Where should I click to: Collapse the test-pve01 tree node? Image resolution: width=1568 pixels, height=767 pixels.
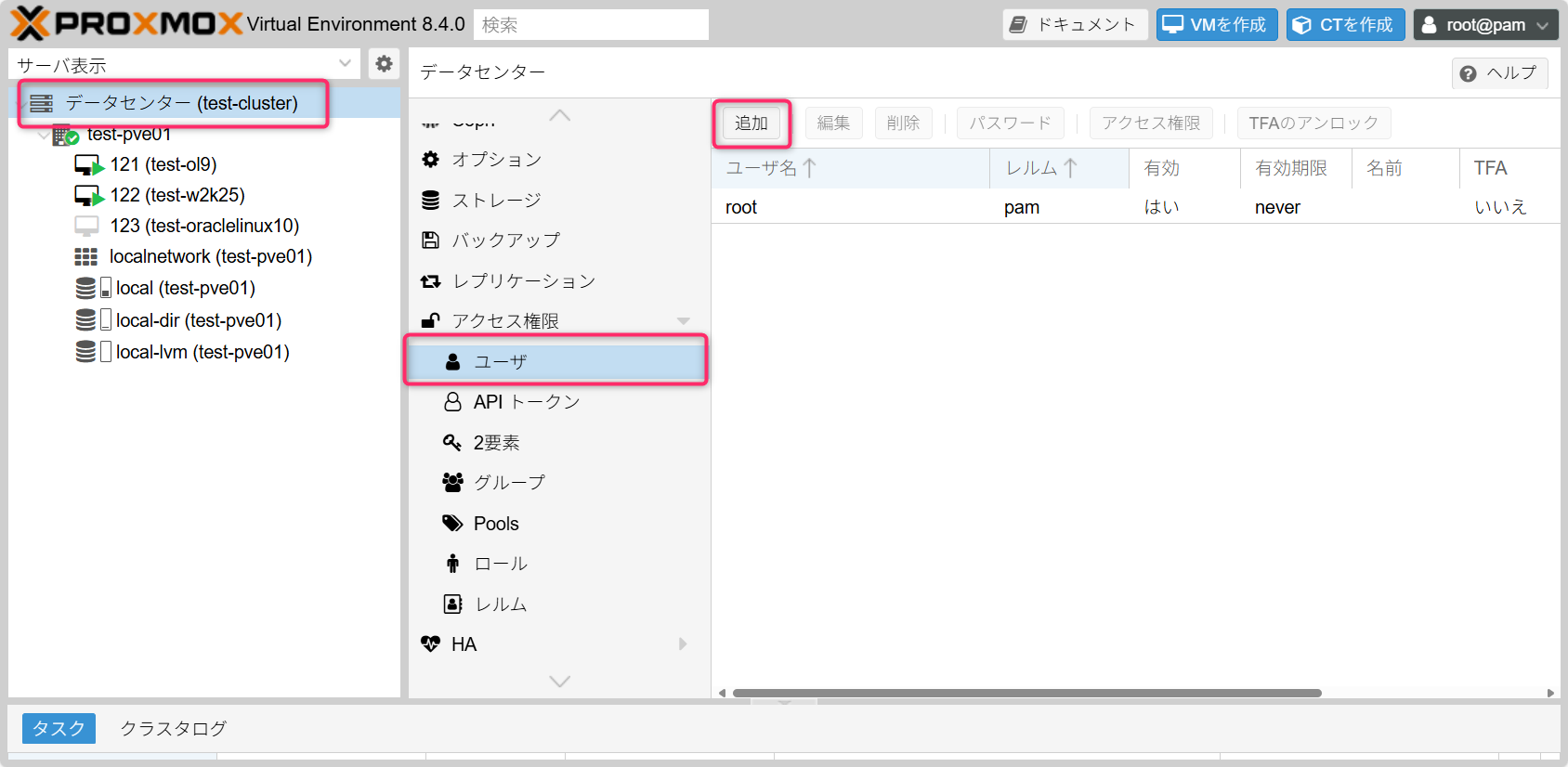[x=44, y=136]
